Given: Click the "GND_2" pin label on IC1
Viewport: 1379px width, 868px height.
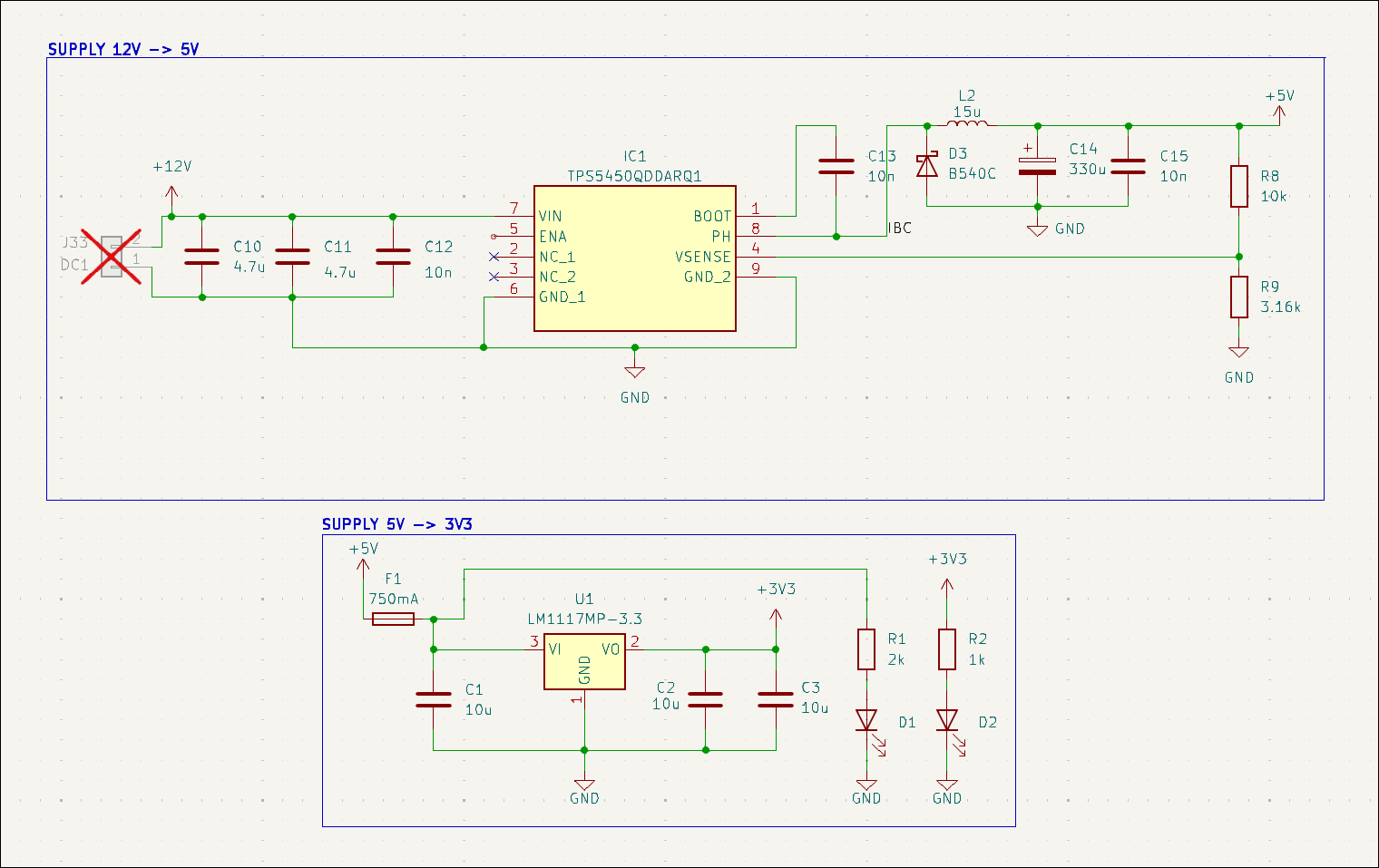Looking at the screenshot, I should 708,277.
